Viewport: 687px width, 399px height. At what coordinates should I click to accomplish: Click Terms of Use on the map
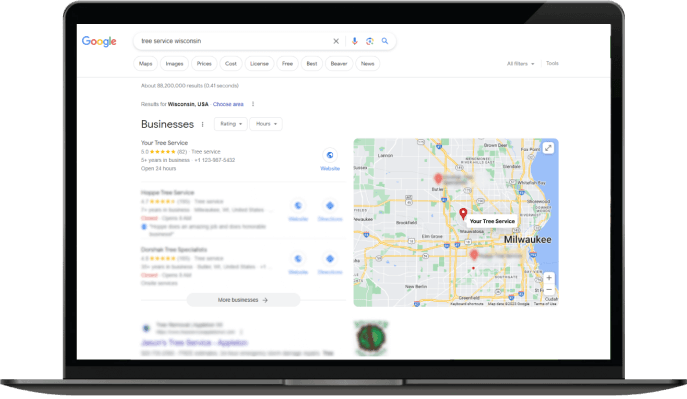point(545,304)
